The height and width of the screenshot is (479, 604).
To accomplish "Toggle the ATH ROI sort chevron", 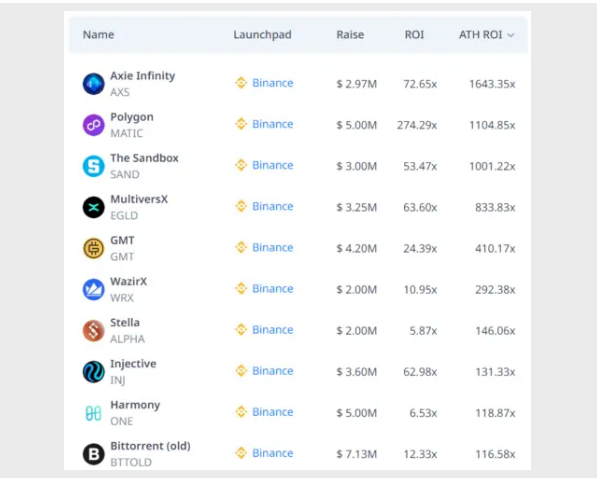I will pos(511,35).
